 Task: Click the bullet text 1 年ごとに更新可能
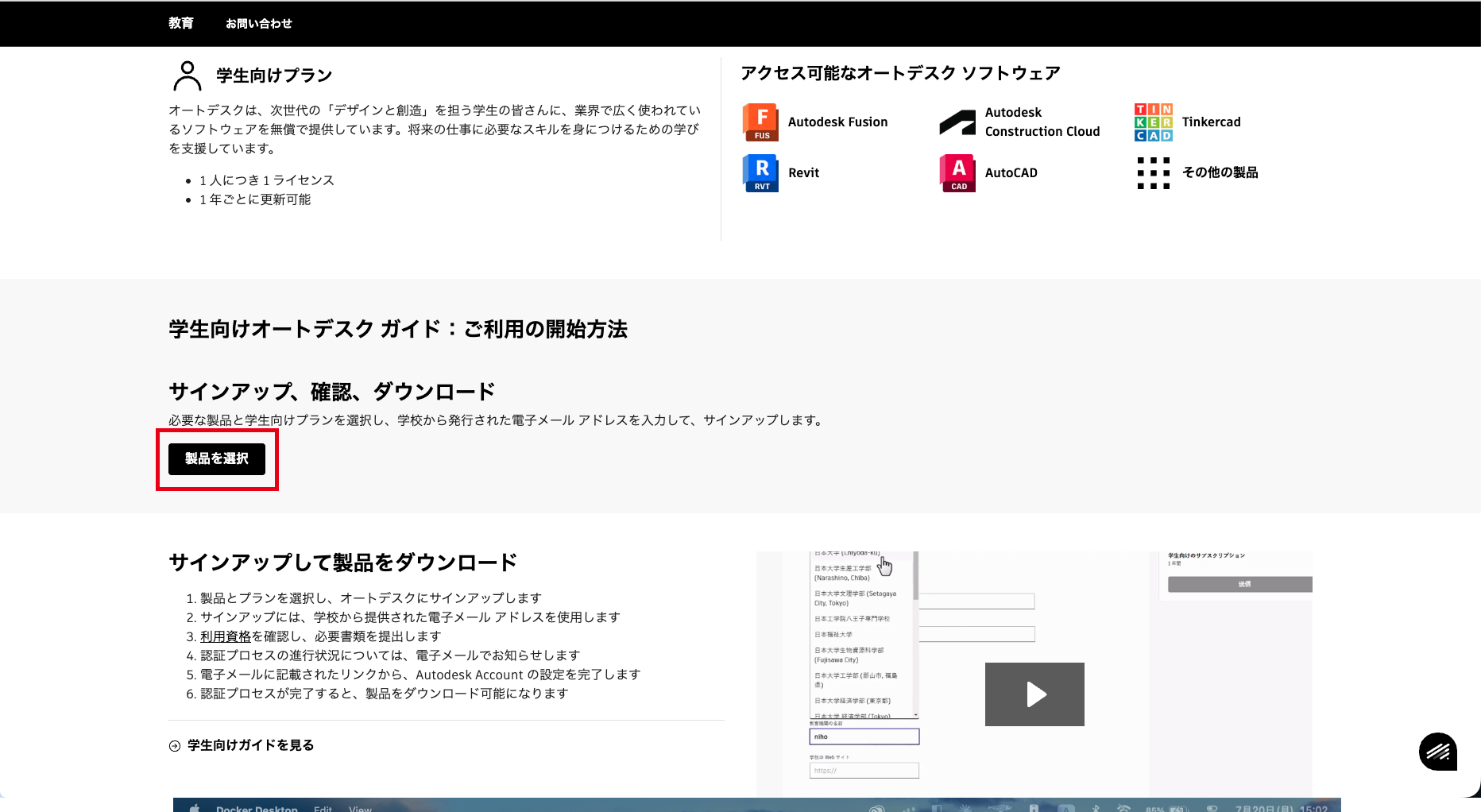[255, 199]
